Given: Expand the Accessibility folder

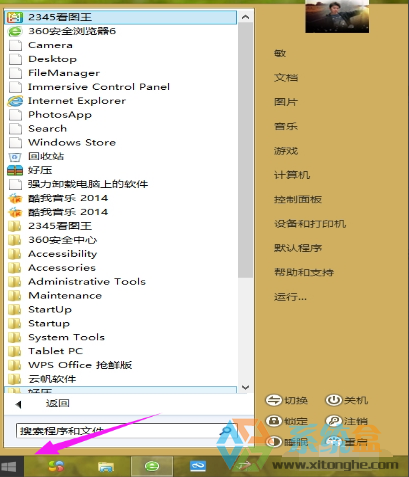Looking at the screenshot, I should tap(121, 254).
